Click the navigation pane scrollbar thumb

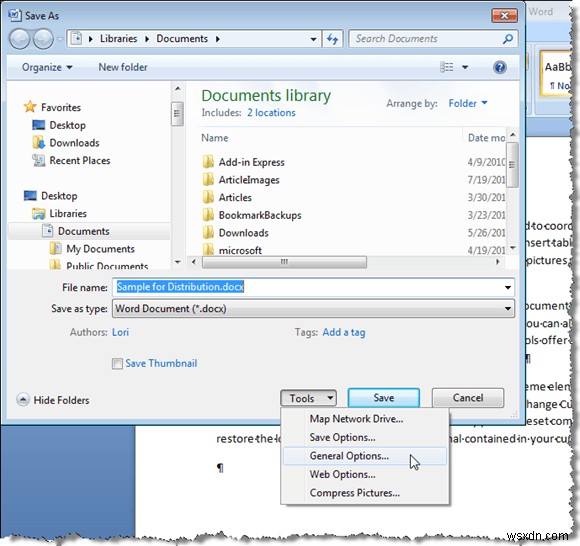[177, 114]
